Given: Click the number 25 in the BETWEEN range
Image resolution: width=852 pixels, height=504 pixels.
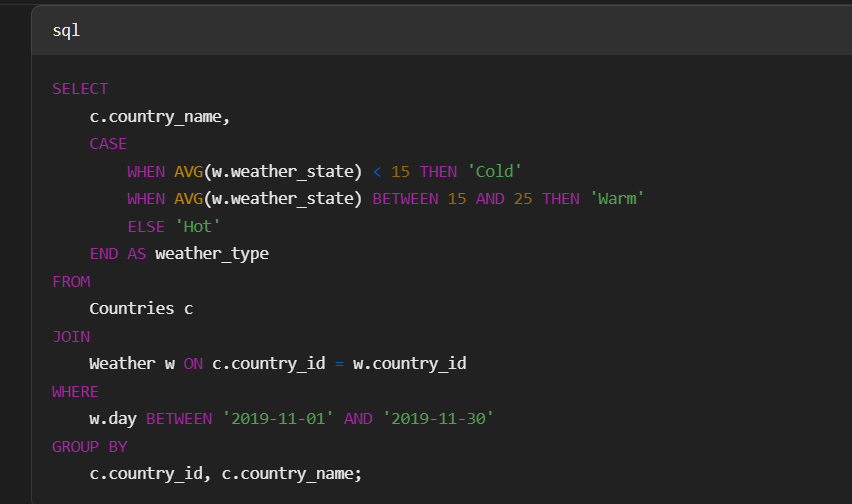Looking at the screenshot, I should pyautogui.click(x=523, y=199).
